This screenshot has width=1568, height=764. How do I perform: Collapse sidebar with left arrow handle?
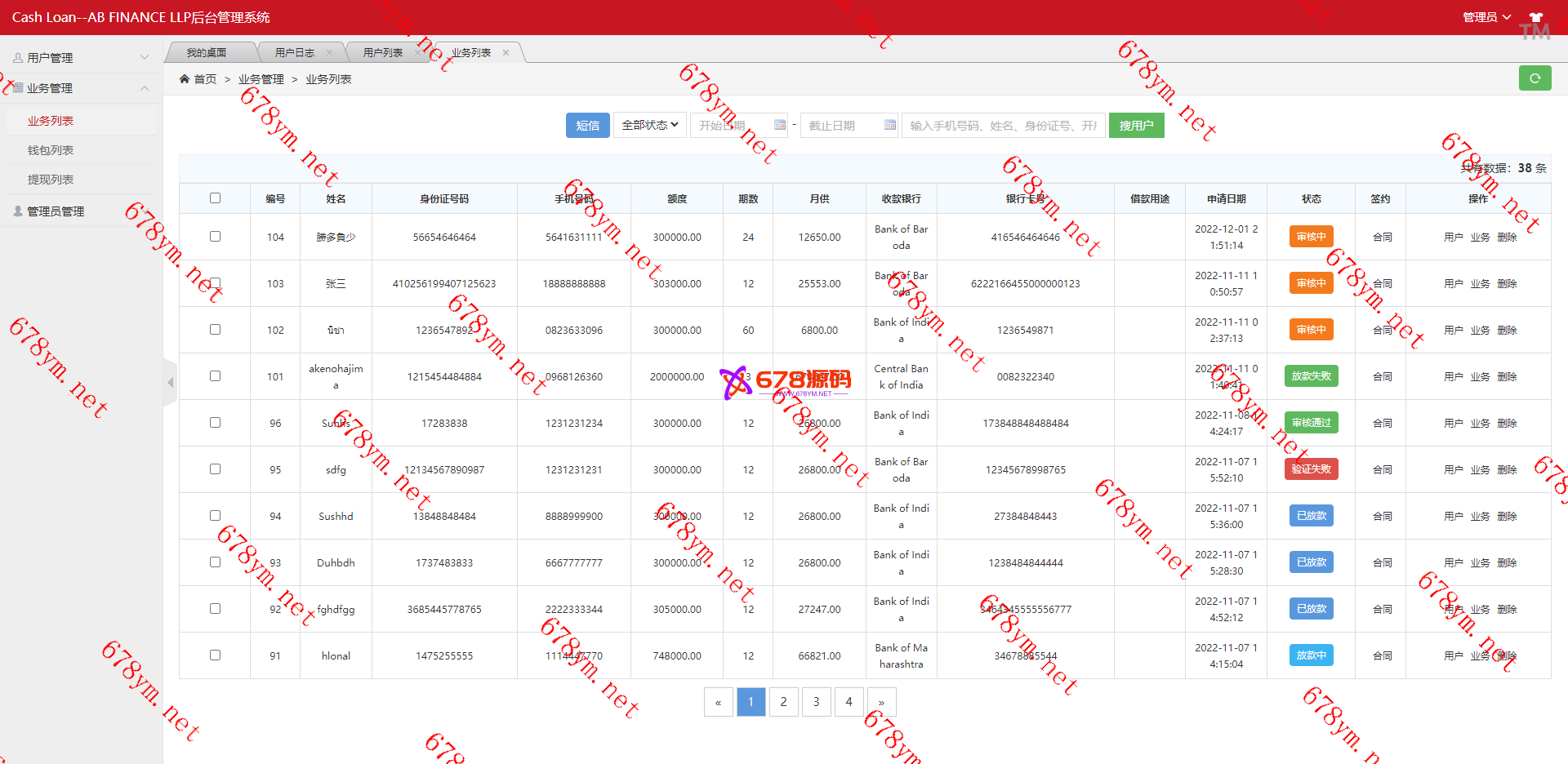[x=170, y=382]
